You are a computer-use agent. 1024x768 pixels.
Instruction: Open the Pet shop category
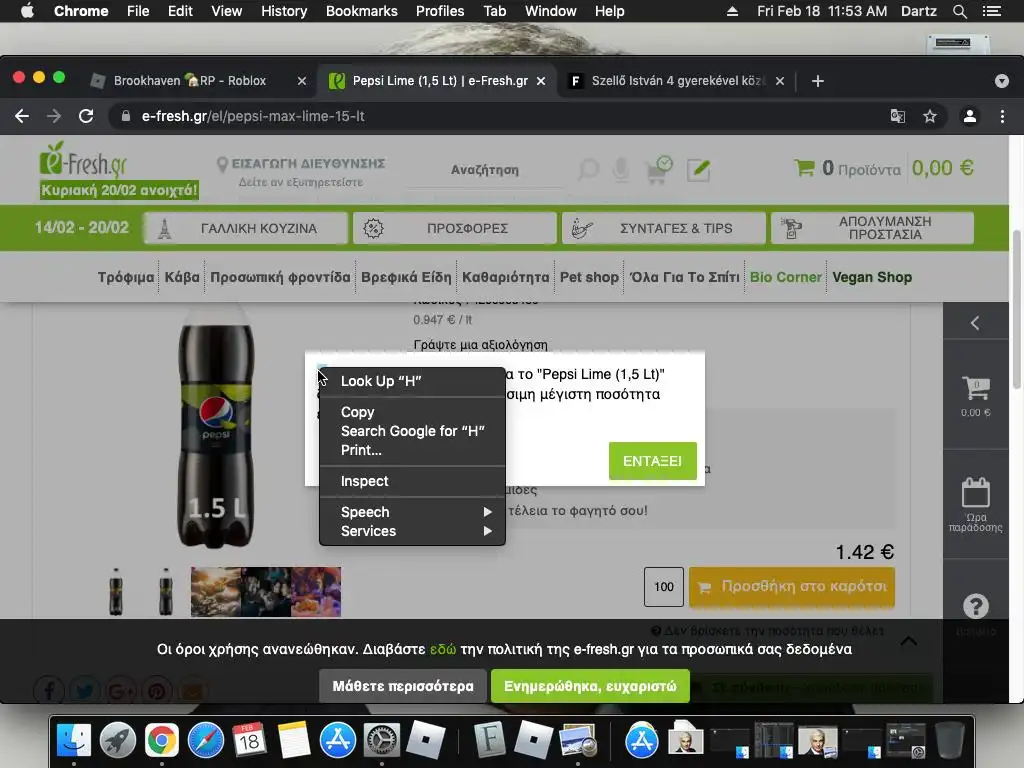[589, 277]
